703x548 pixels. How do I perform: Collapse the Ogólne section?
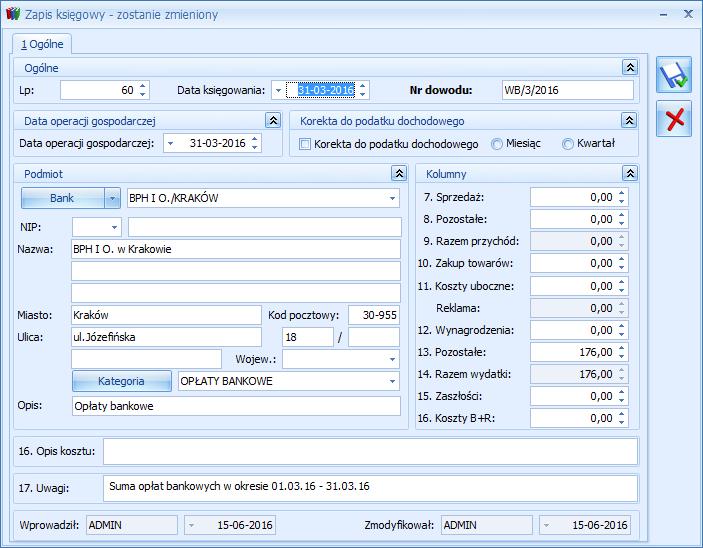pyautogui.click(x=630, y=68)
